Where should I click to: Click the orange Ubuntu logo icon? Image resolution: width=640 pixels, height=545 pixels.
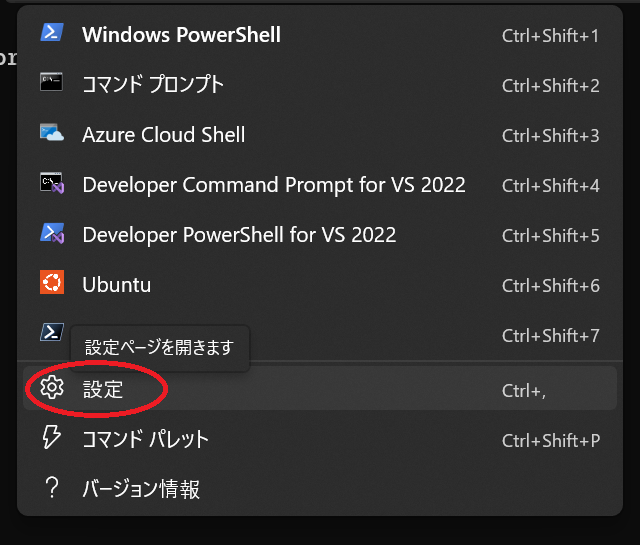pos(52,282)
